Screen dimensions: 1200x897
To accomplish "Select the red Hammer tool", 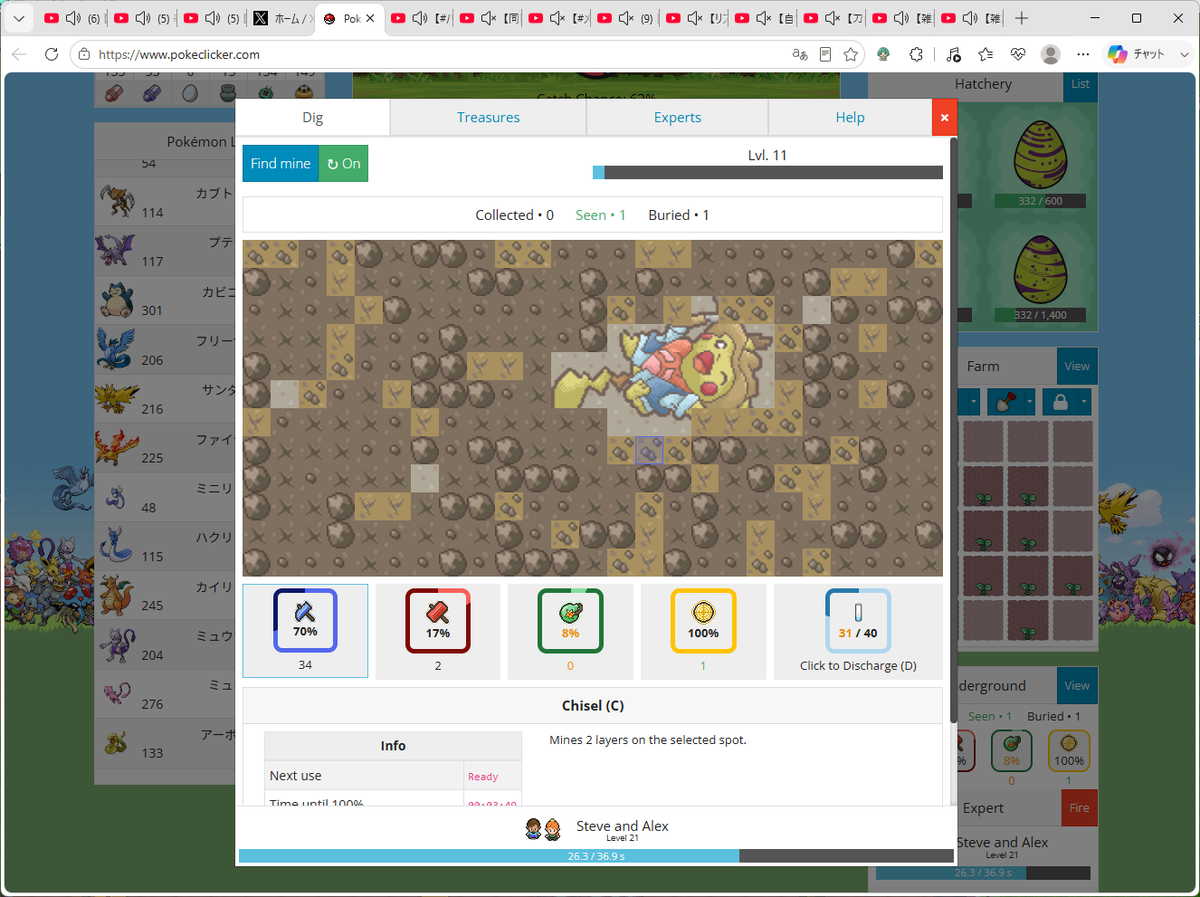I will [x=438, y=631].
